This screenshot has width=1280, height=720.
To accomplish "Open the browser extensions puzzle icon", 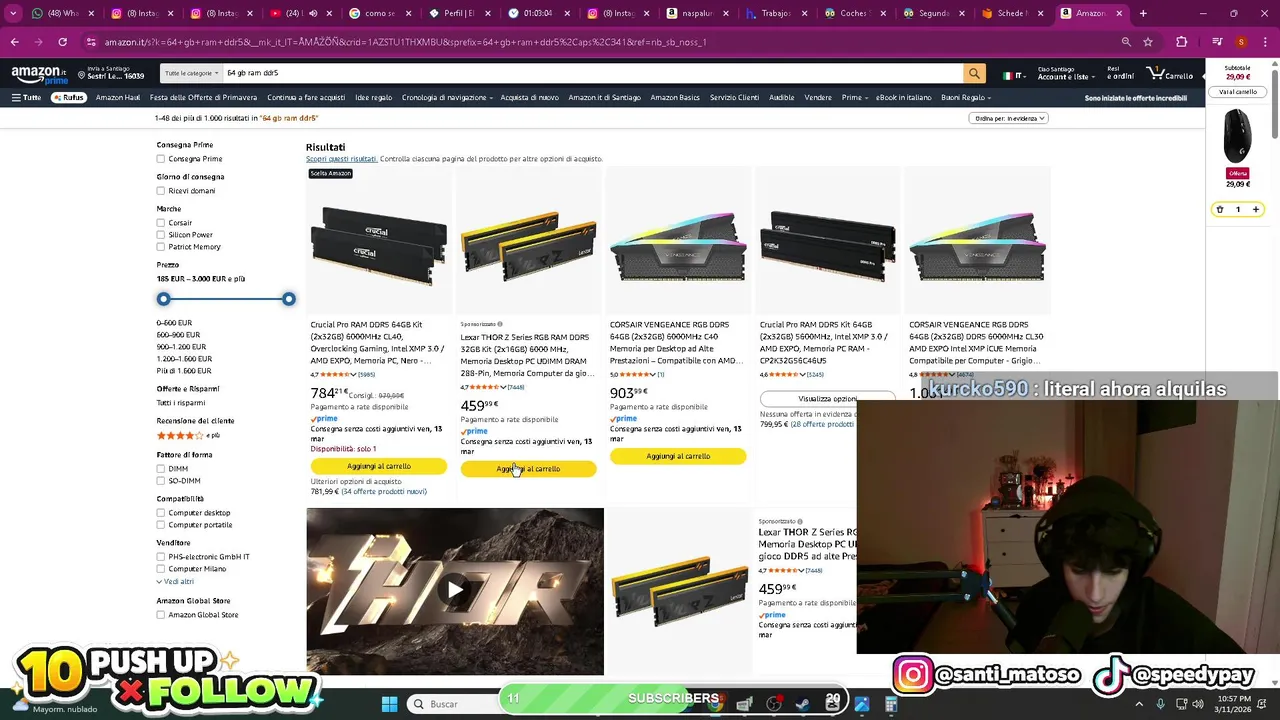I will pos(1181,42).
